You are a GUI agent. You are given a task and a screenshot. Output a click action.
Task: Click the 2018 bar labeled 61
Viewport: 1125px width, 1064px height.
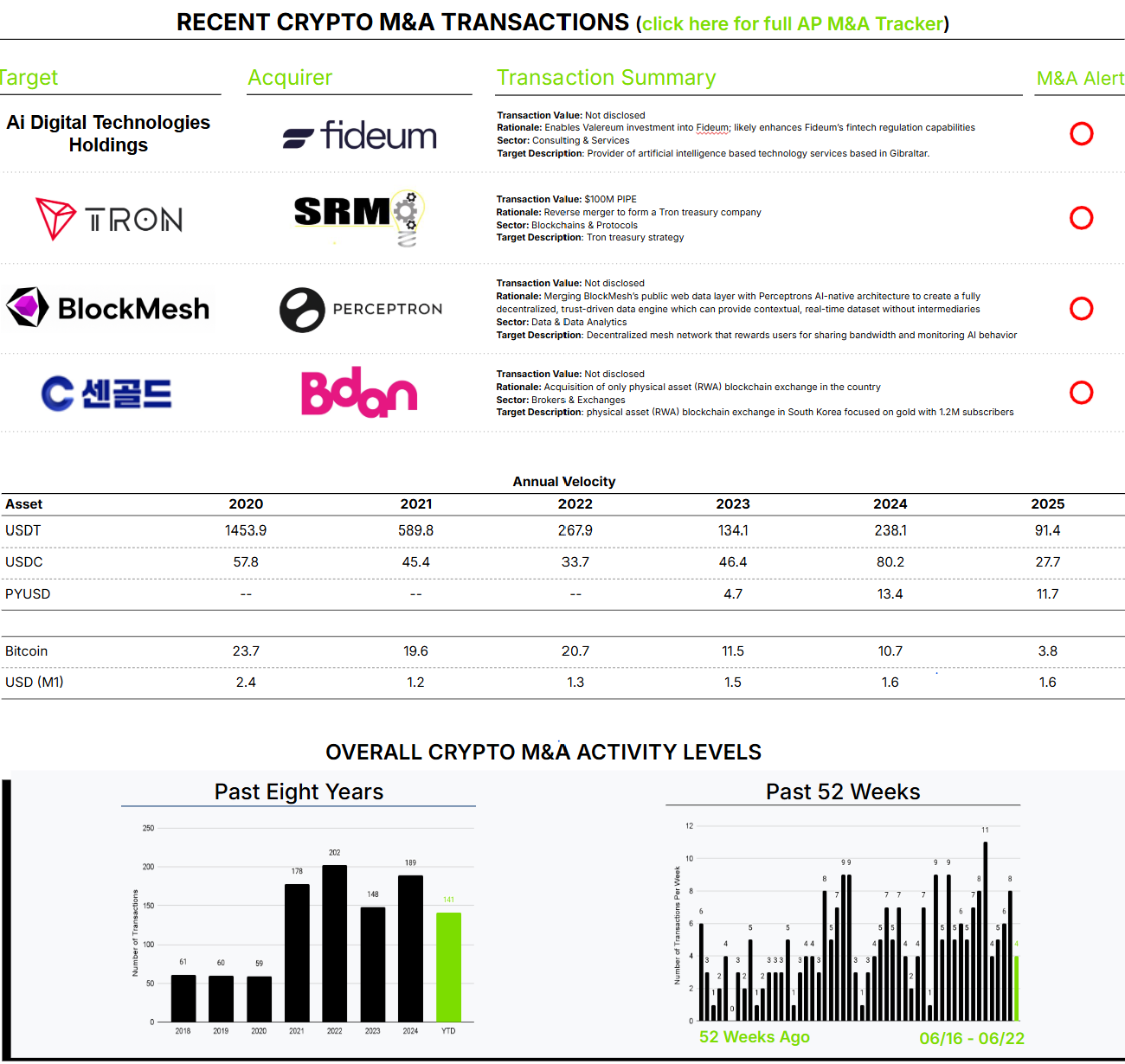pyautogui.click(x=183, y=998)
